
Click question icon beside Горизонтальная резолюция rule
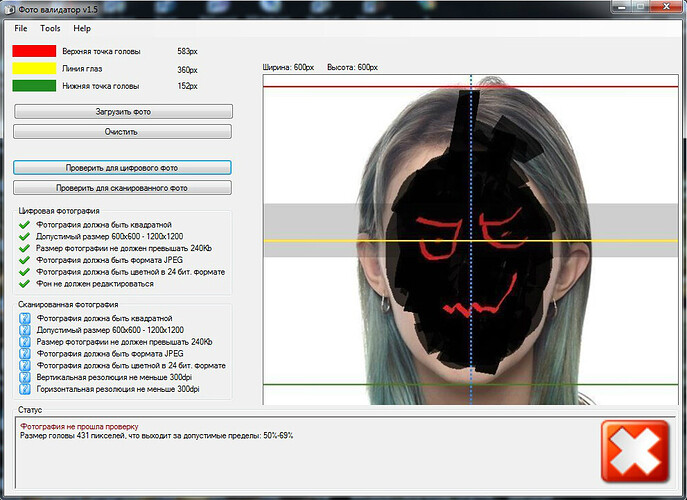[25, 389]
